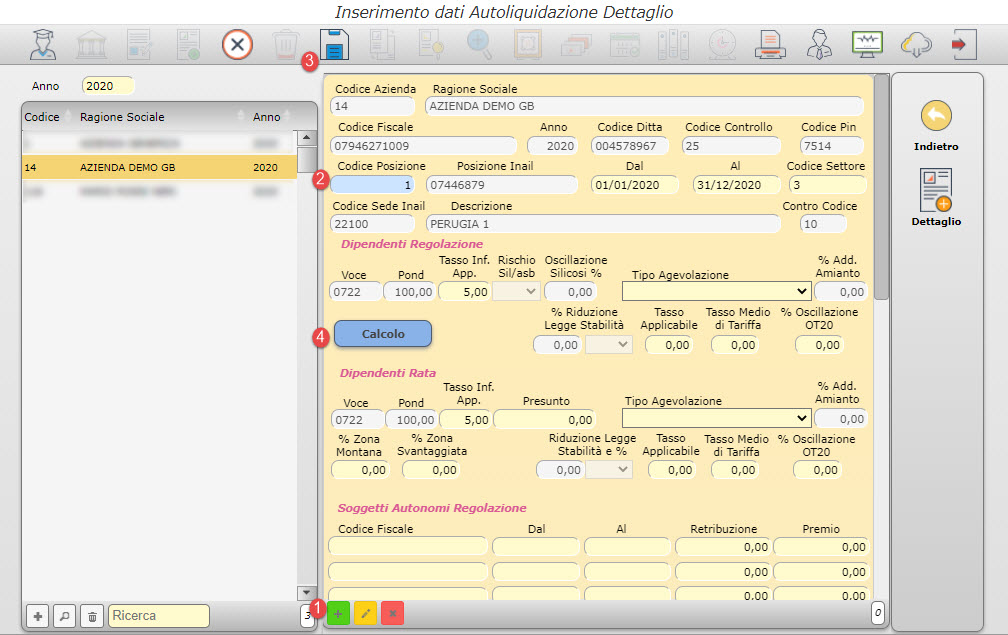Click the green plus add button
Viewport: 1008px width, 635px height.
coord(338,614)
